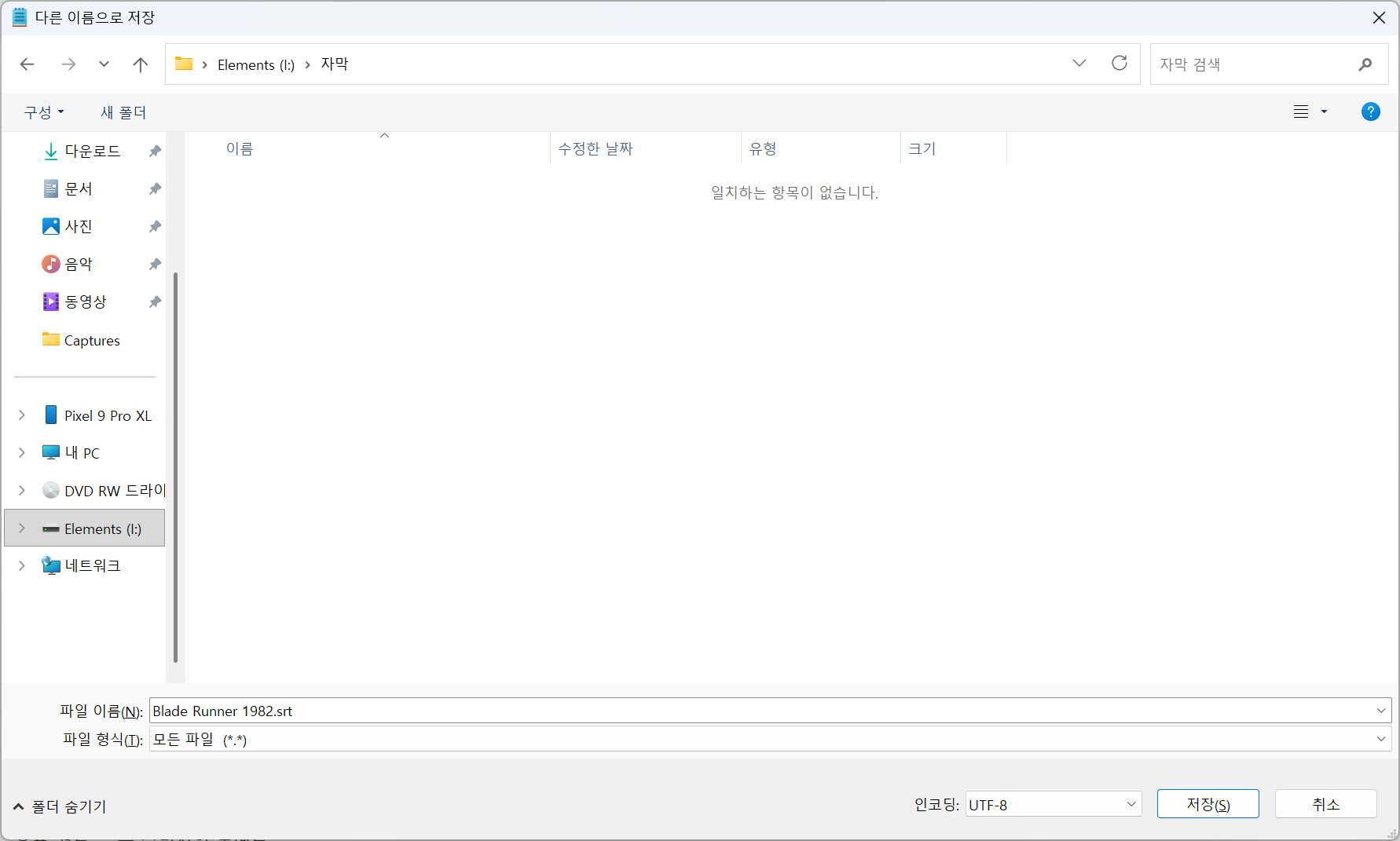The height and width of the screenshot is (841, 1400).
Task: Select Elements (I:) in the address path
Action: coord(256,64)
